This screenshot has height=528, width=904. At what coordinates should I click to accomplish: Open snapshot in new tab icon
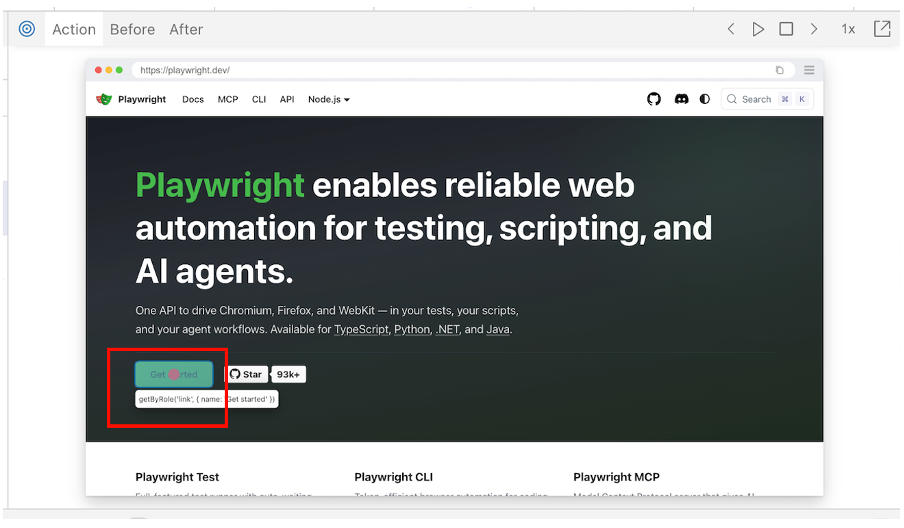click(x=882, y=29)
